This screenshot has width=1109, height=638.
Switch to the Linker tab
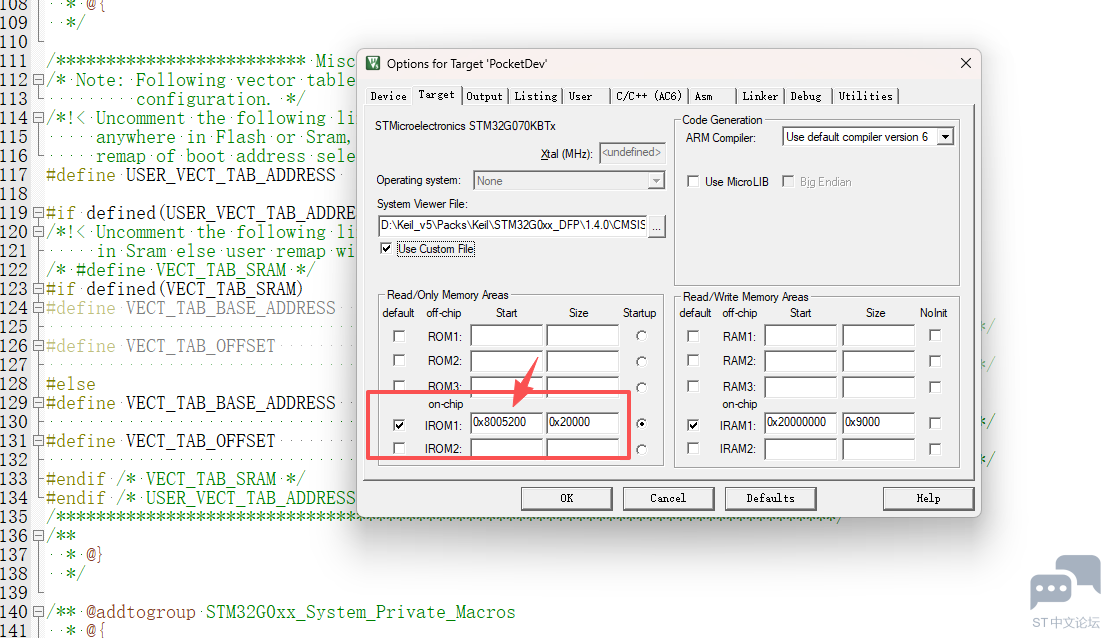[760, 96]
